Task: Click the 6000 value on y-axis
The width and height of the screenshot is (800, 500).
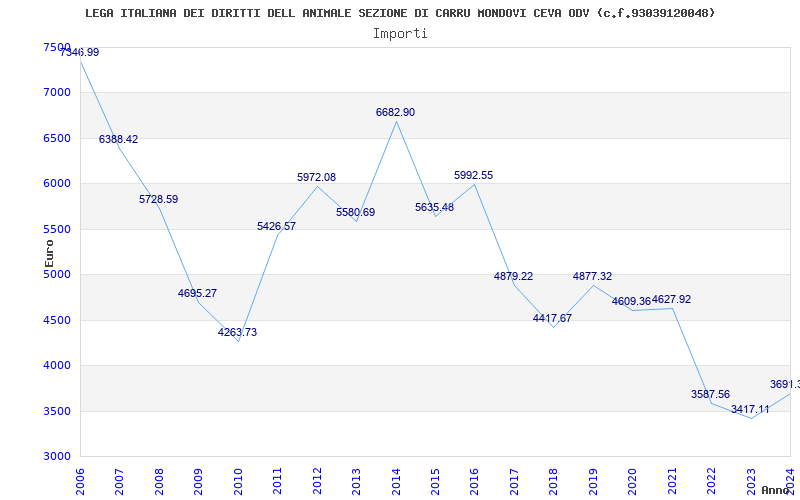Action: coord(57,184)
